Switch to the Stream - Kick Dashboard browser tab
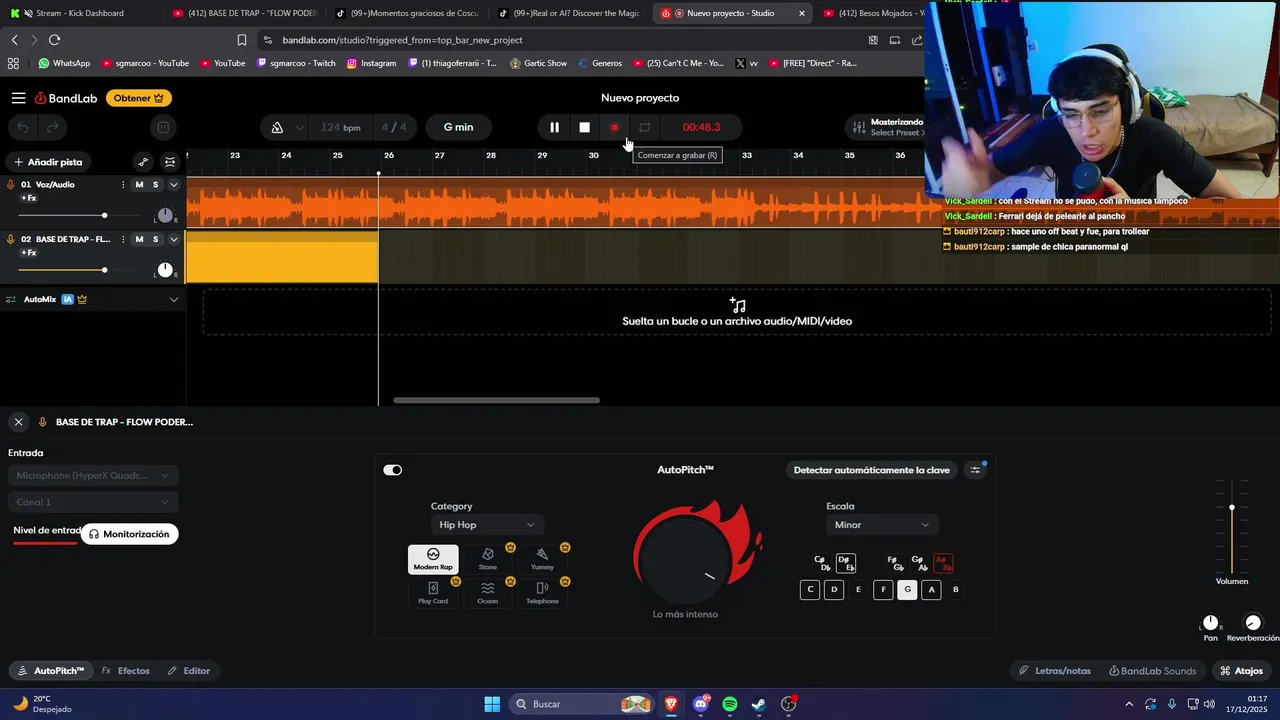The width and height of the screenshot is (1280, 720). coord(80,13)
